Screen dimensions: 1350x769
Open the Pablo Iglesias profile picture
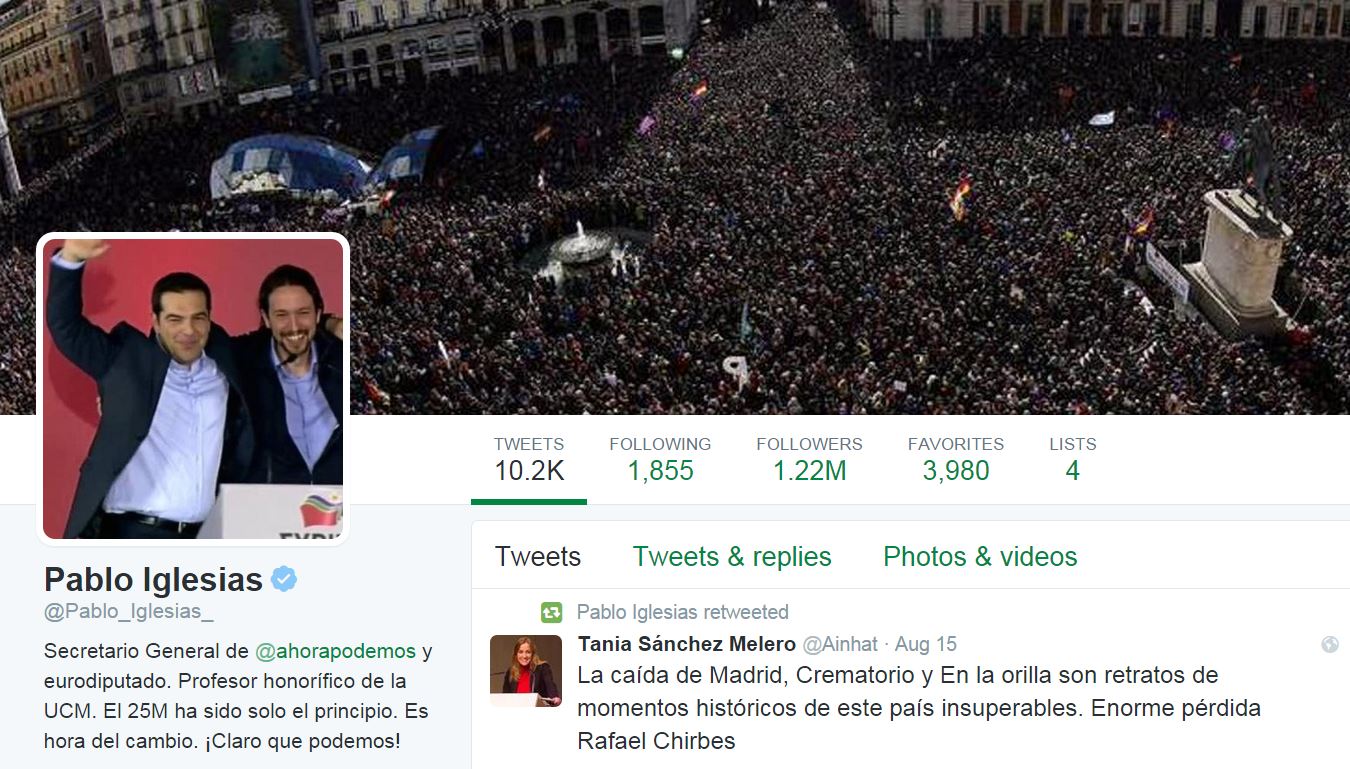(193, 388)
